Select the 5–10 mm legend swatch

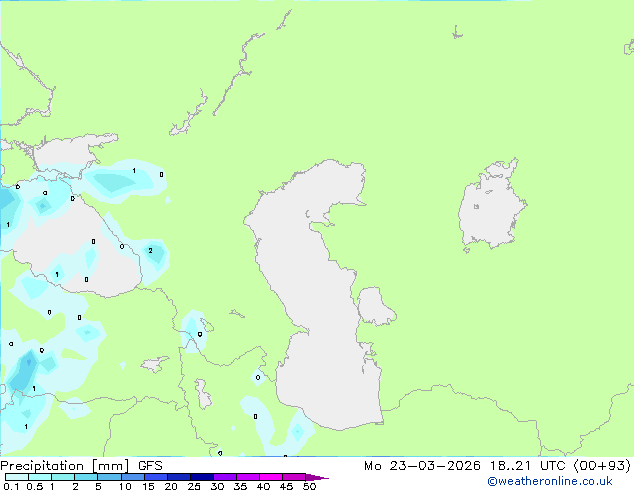[x=109, y=477]
